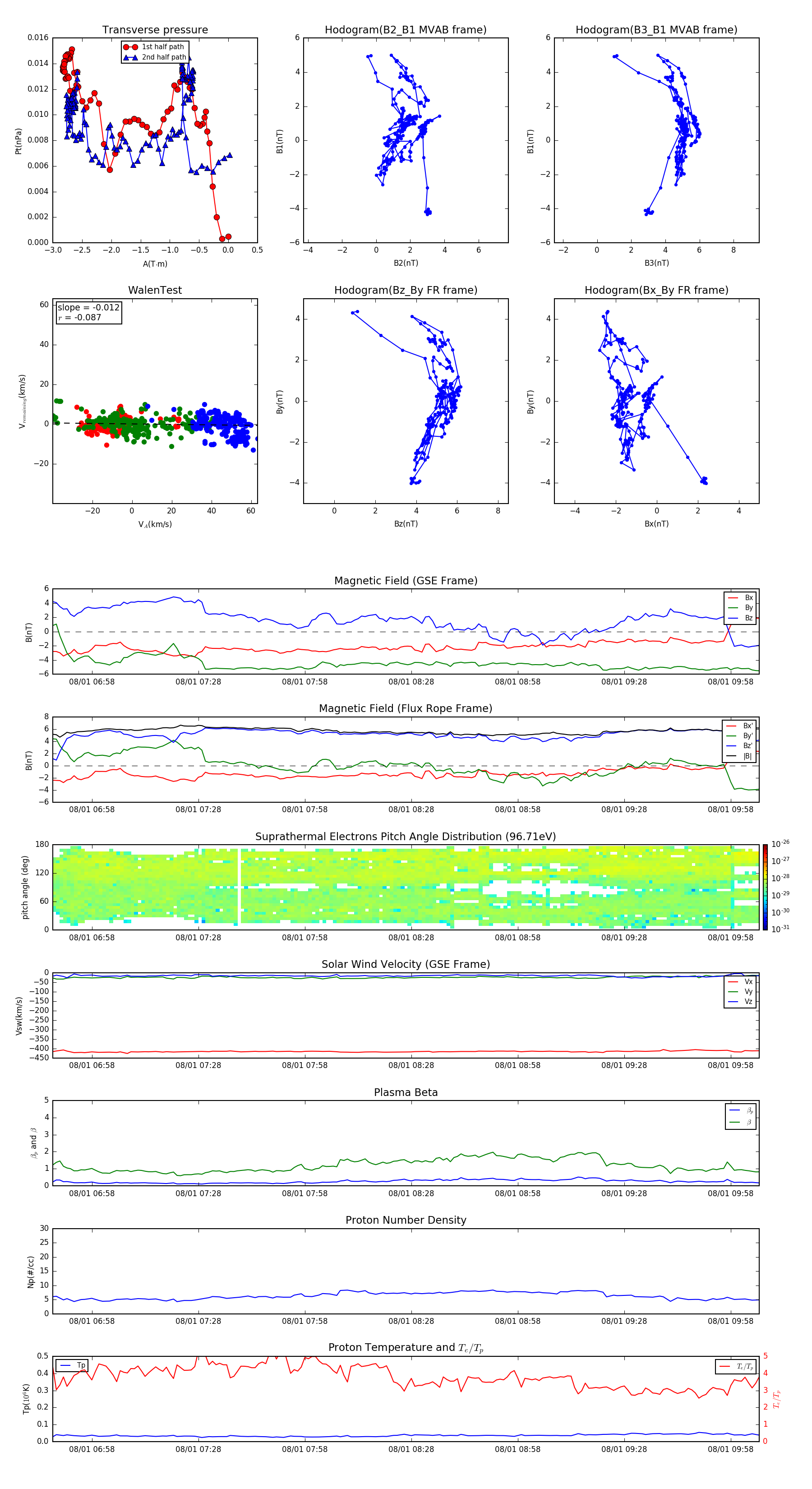Click the 'Solar Wind Velocity (GSE Frame)' title

[x=406, y=964]
